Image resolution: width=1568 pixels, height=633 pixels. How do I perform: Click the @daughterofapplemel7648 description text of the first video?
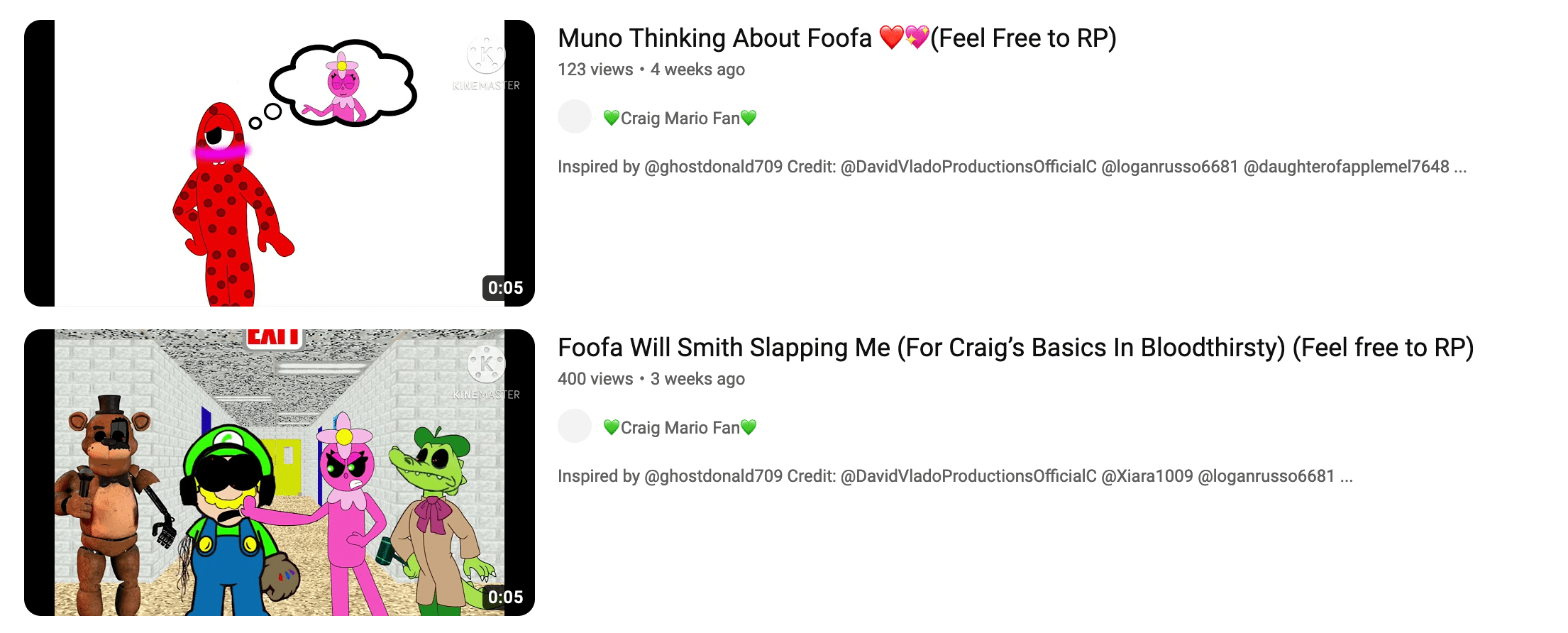tap(1347, 167)
